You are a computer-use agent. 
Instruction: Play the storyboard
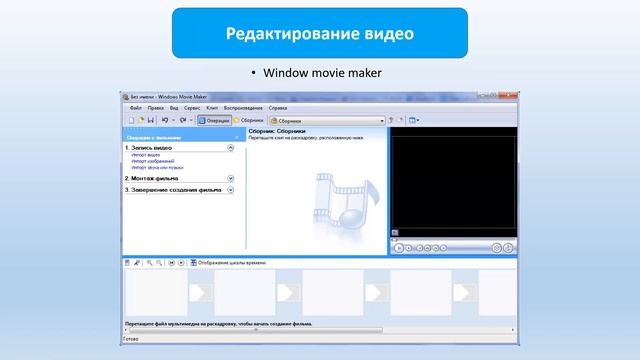pyautogui.click(x=181, y=263)
